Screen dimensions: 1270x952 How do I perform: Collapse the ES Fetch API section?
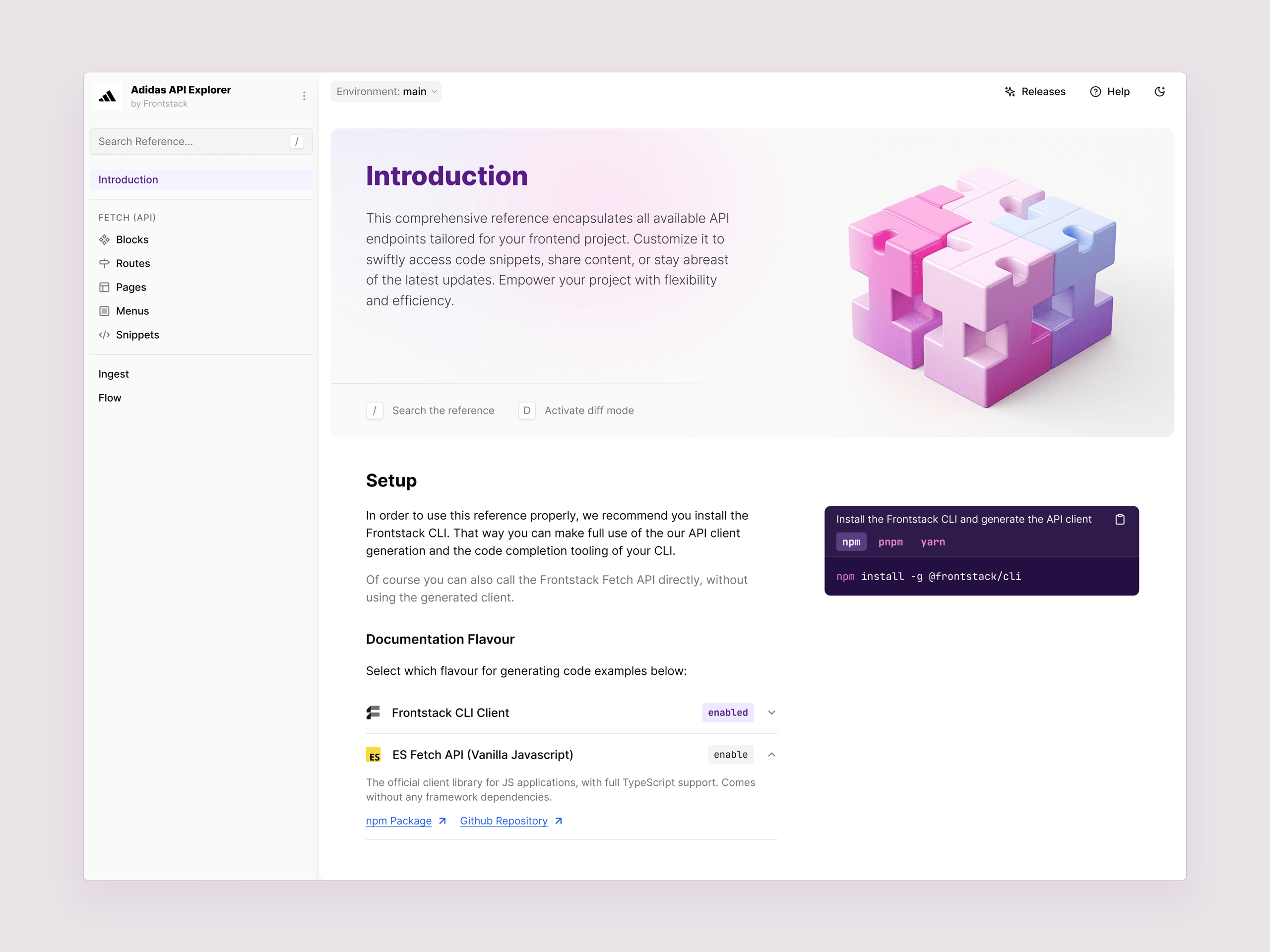[x=771, y=755]
